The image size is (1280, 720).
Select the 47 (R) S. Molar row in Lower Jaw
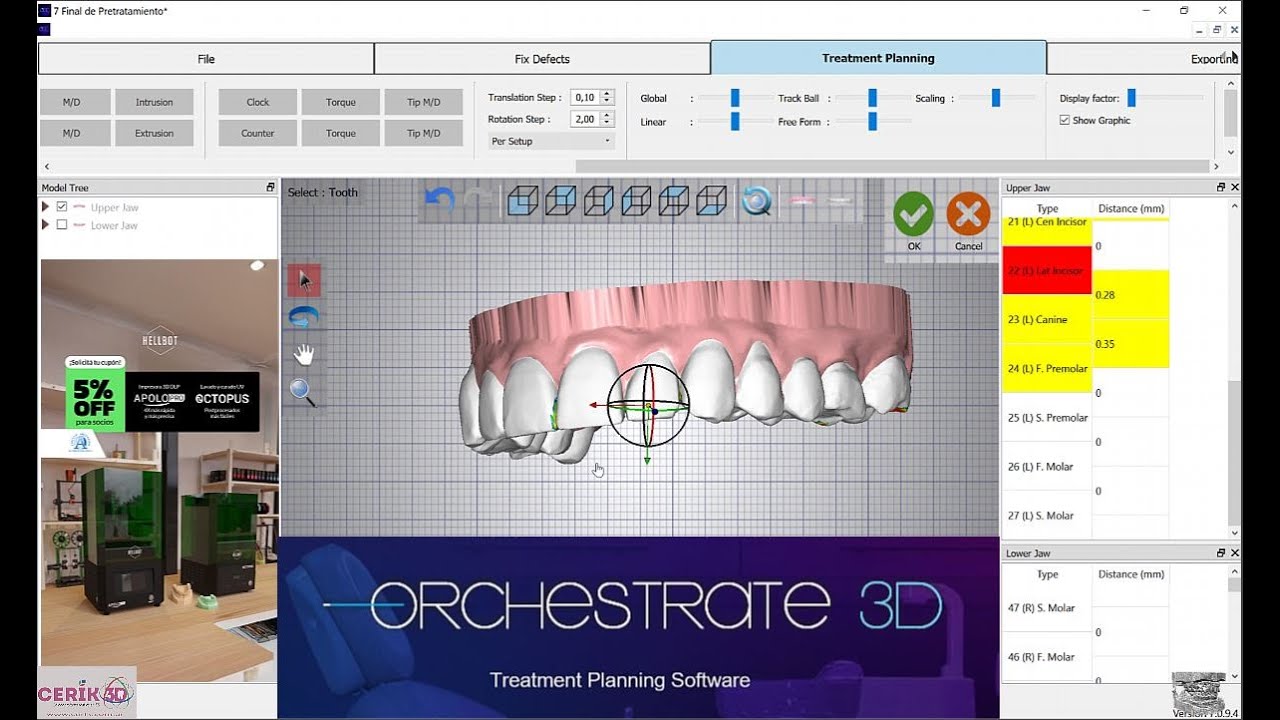1047,608
